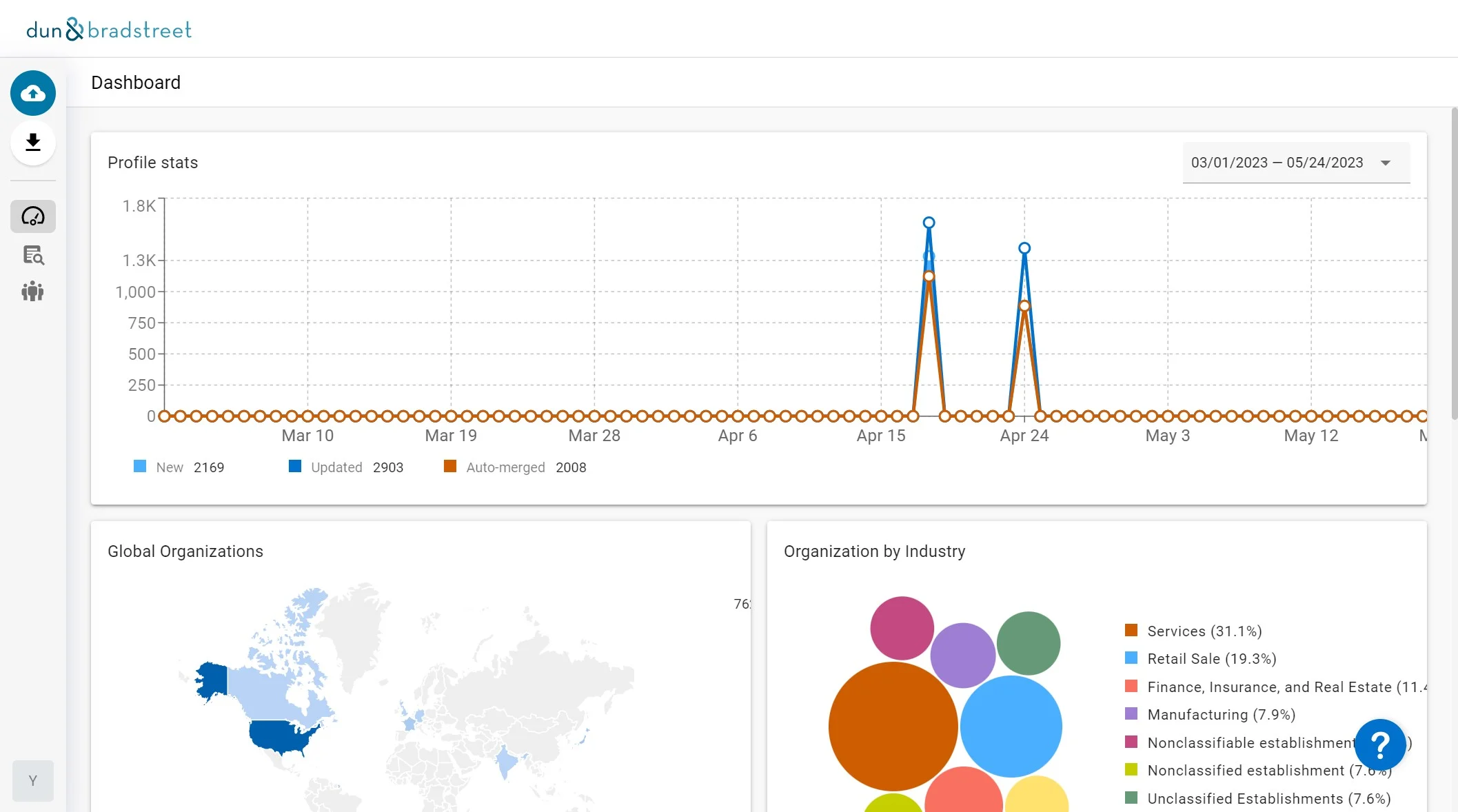Click the cloud upload icon
This screenshot has width=1458, height=812.
(x=33, y=93)
